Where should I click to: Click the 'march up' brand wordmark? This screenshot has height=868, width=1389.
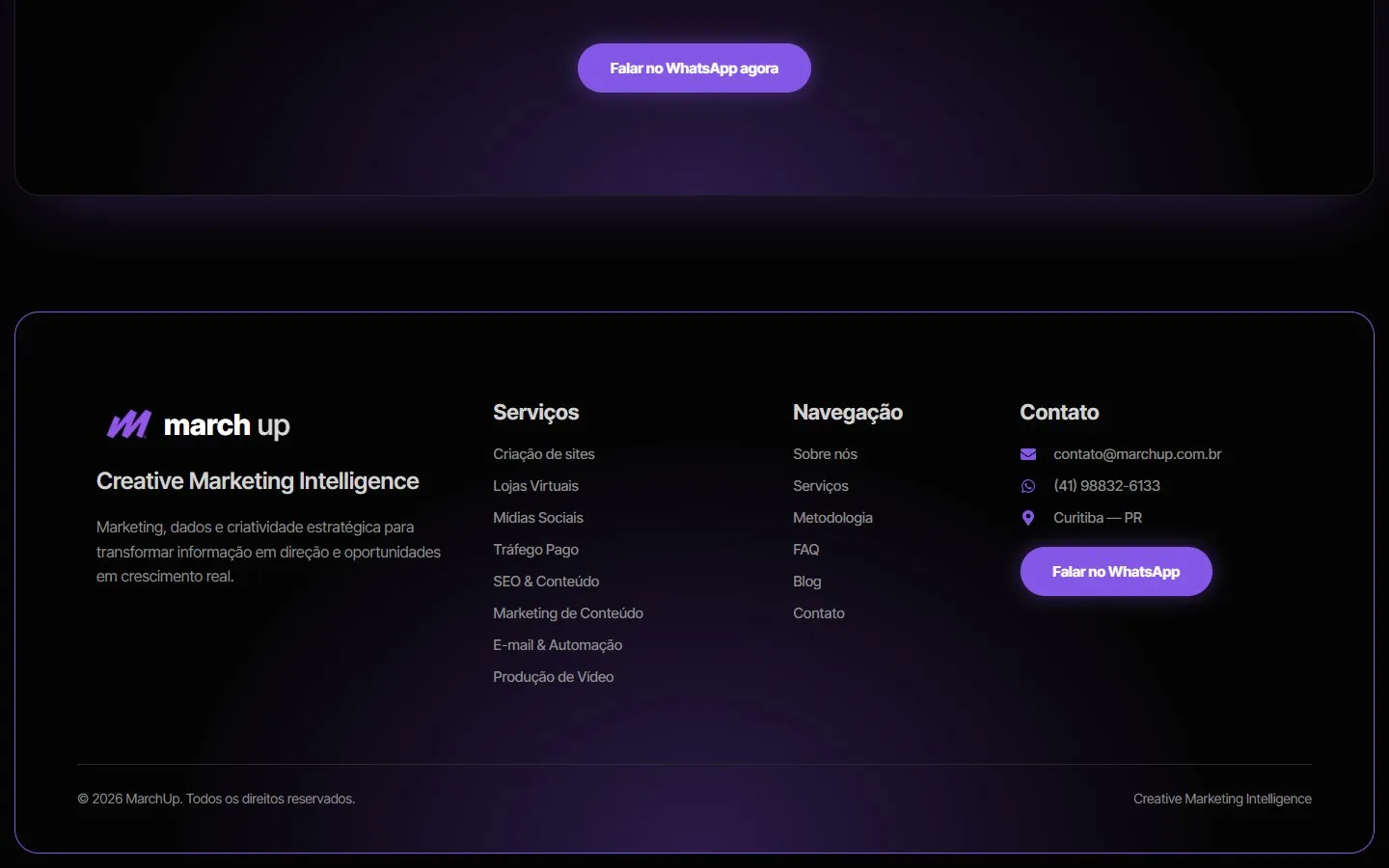coord(227,425)
